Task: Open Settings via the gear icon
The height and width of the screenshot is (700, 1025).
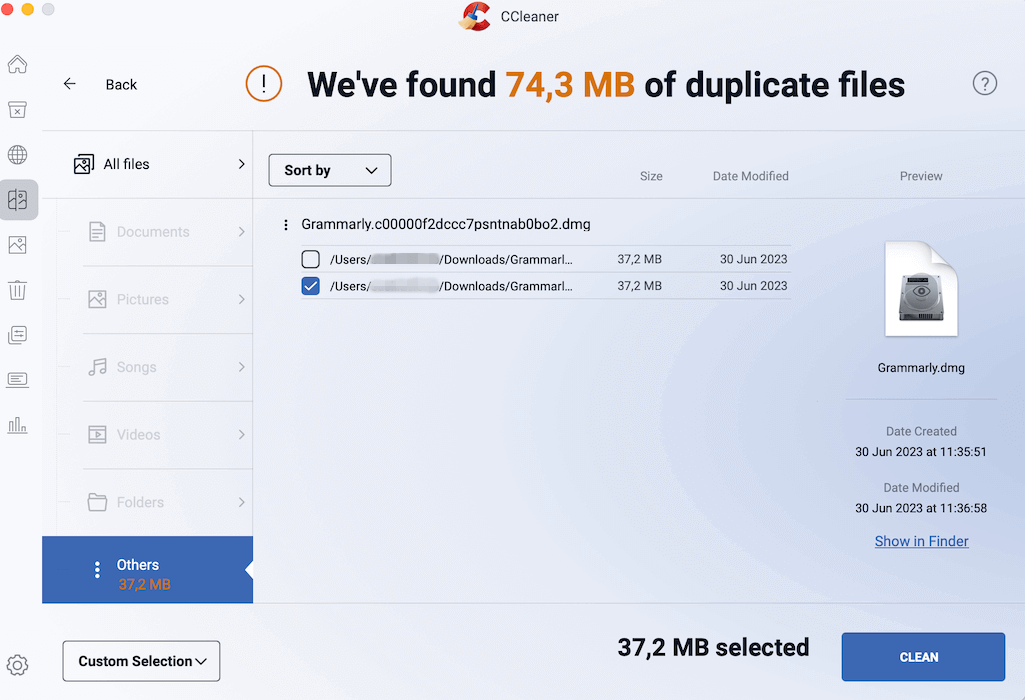Action: (17, 665)
